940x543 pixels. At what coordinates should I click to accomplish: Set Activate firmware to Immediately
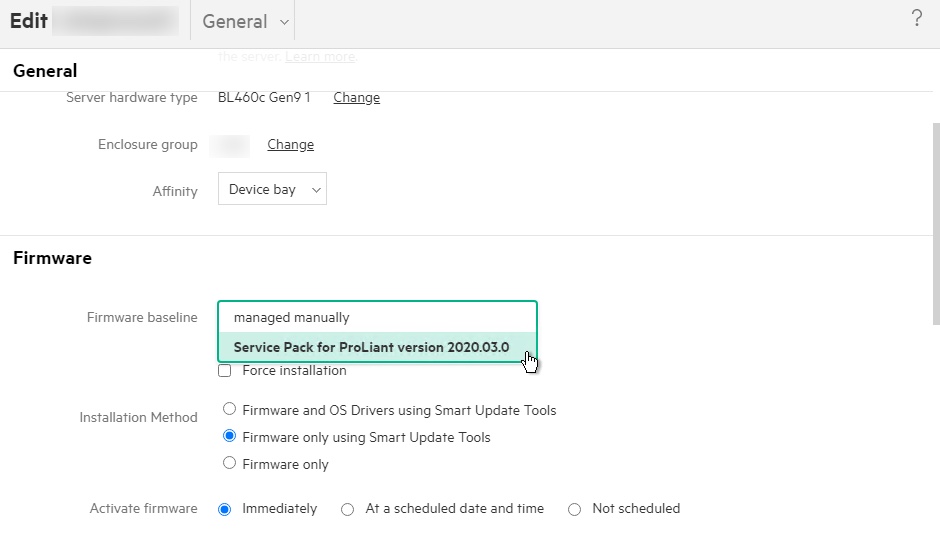tap(225, 509)
